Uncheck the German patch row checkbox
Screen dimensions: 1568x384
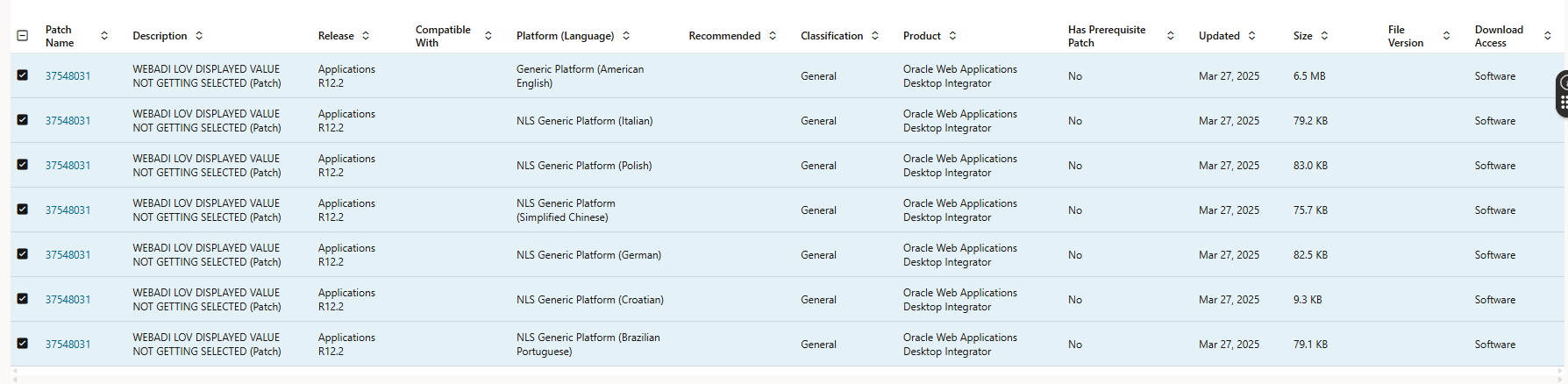[23, 254]
